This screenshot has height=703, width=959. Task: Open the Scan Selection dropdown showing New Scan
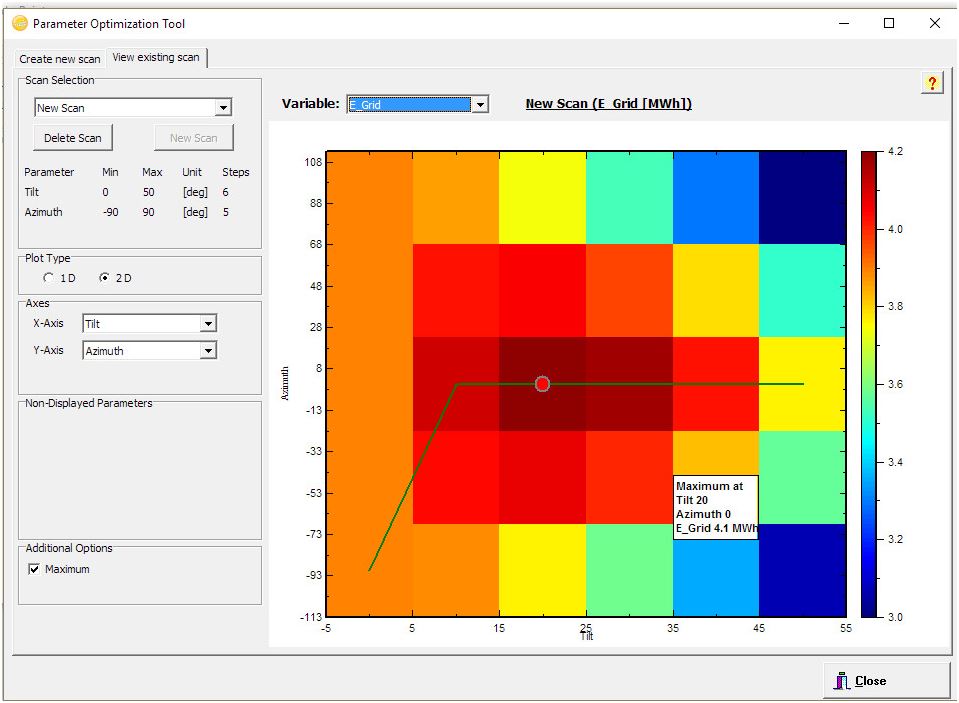[223, 108]
